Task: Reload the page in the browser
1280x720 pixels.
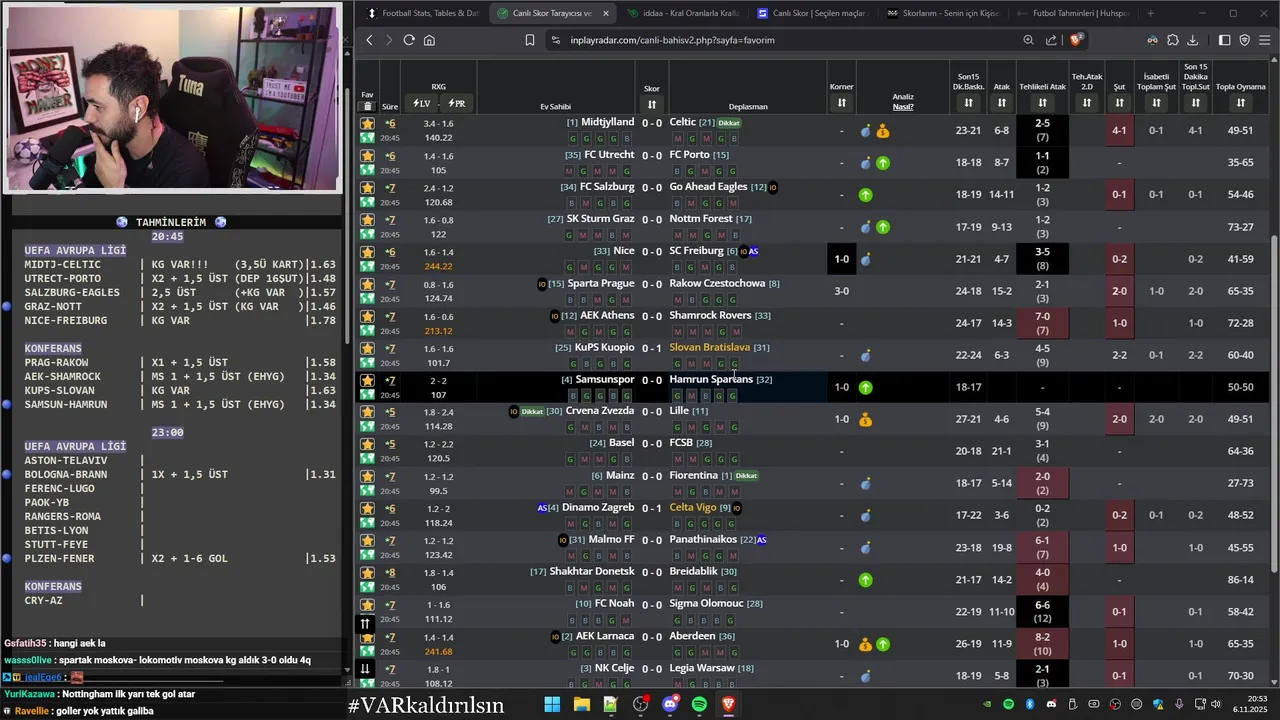Action: [409, 40]
